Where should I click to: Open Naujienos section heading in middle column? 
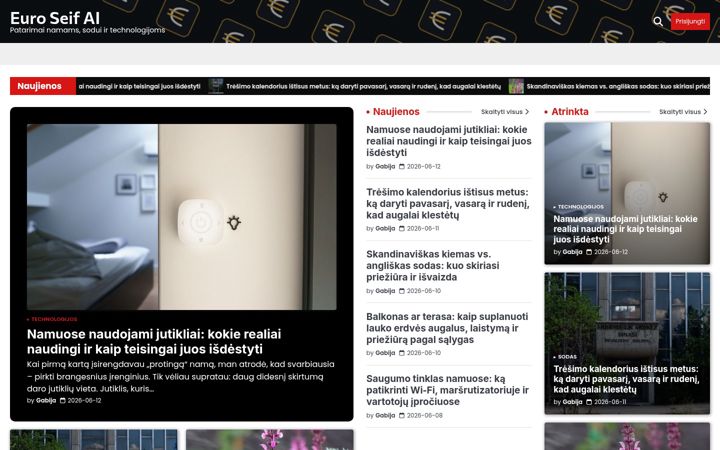click(x=396, y=112)
